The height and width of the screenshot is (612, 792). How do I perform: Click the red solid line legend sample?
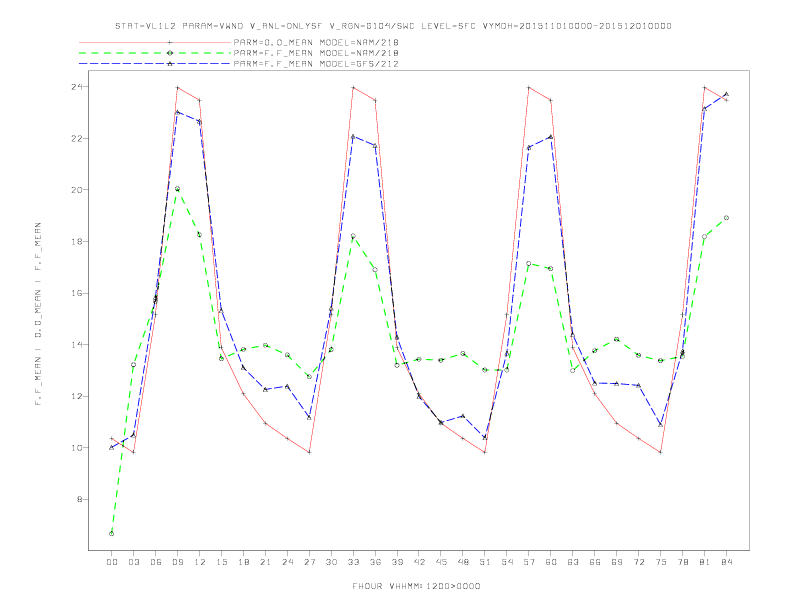(x=155, y=42)
